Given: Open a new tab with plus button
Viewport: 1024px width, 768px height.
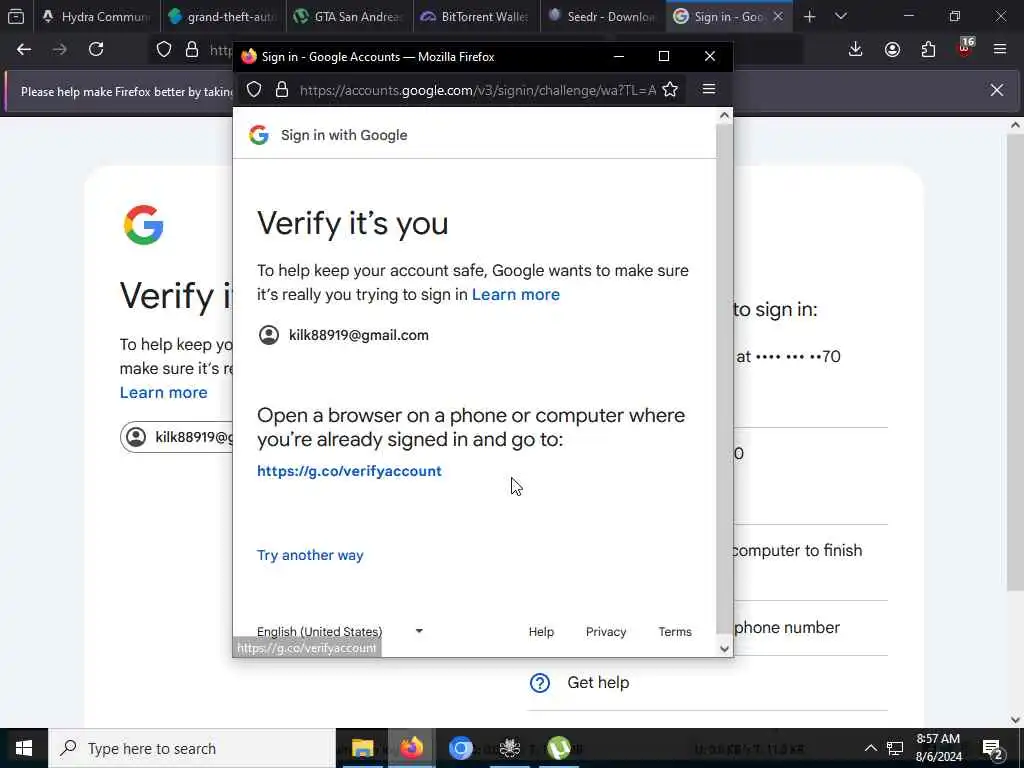Looking at the screenshot, I should [x=810, y=17].
